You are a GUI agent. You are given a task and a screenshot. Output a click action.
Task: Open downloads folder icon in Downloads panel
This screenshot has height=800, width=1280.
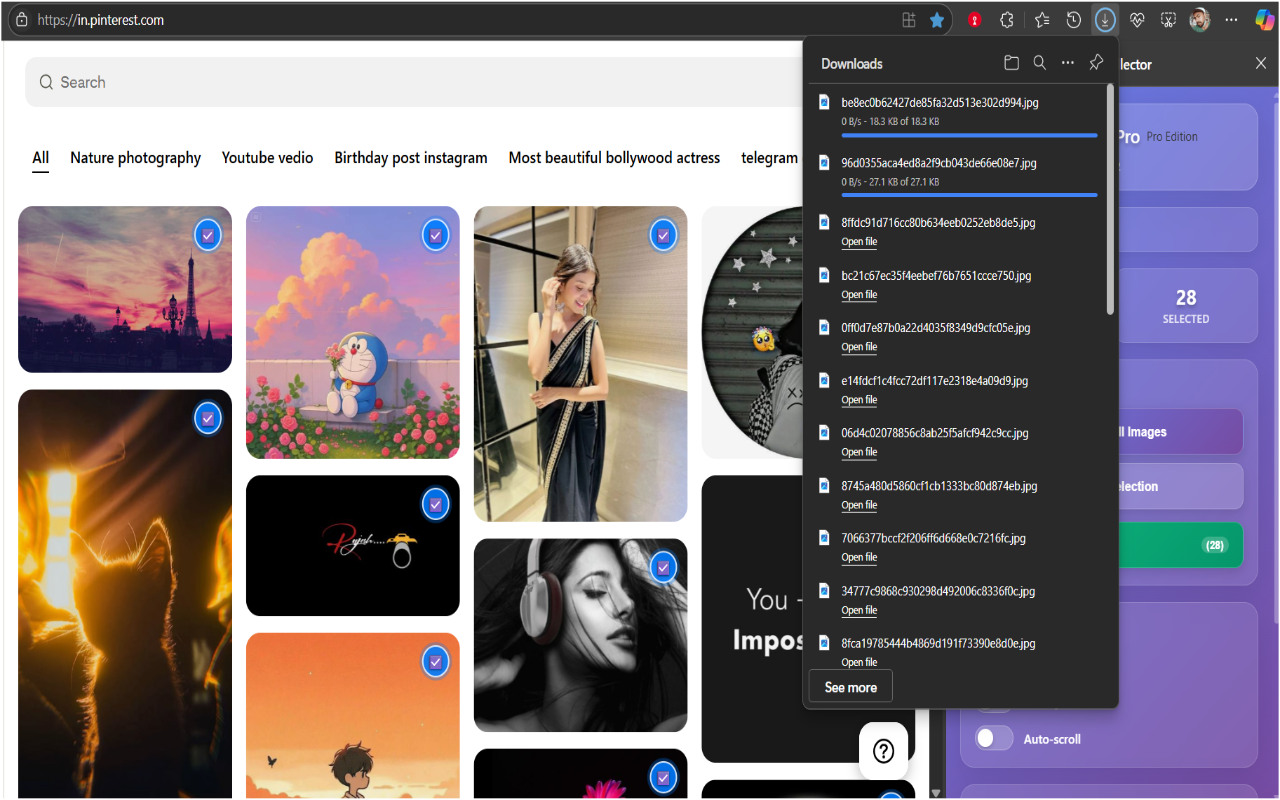point(1012,63)
